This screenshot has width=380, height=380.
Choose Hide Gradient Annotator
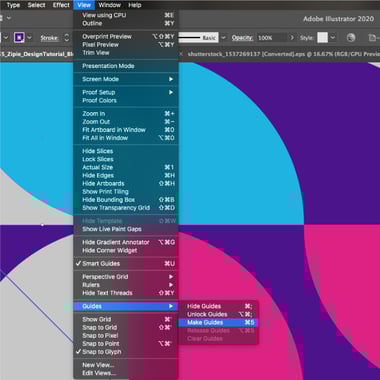(x=126, y=242)
